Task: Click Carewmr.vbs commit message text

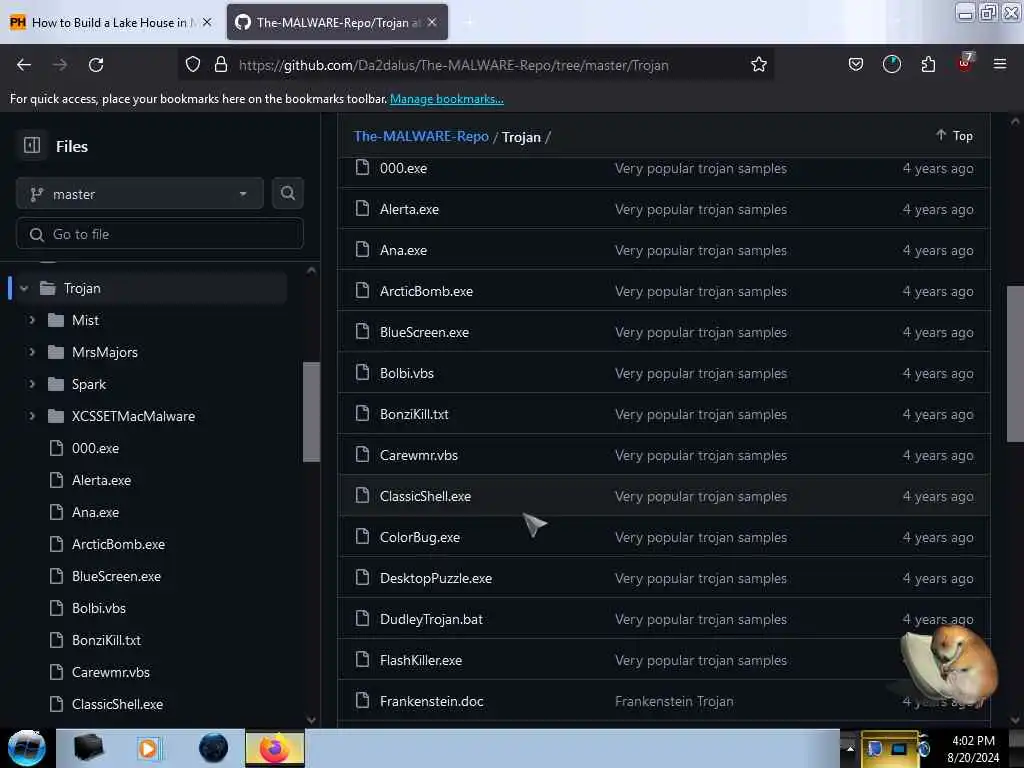Action: [x=701, y=455]
